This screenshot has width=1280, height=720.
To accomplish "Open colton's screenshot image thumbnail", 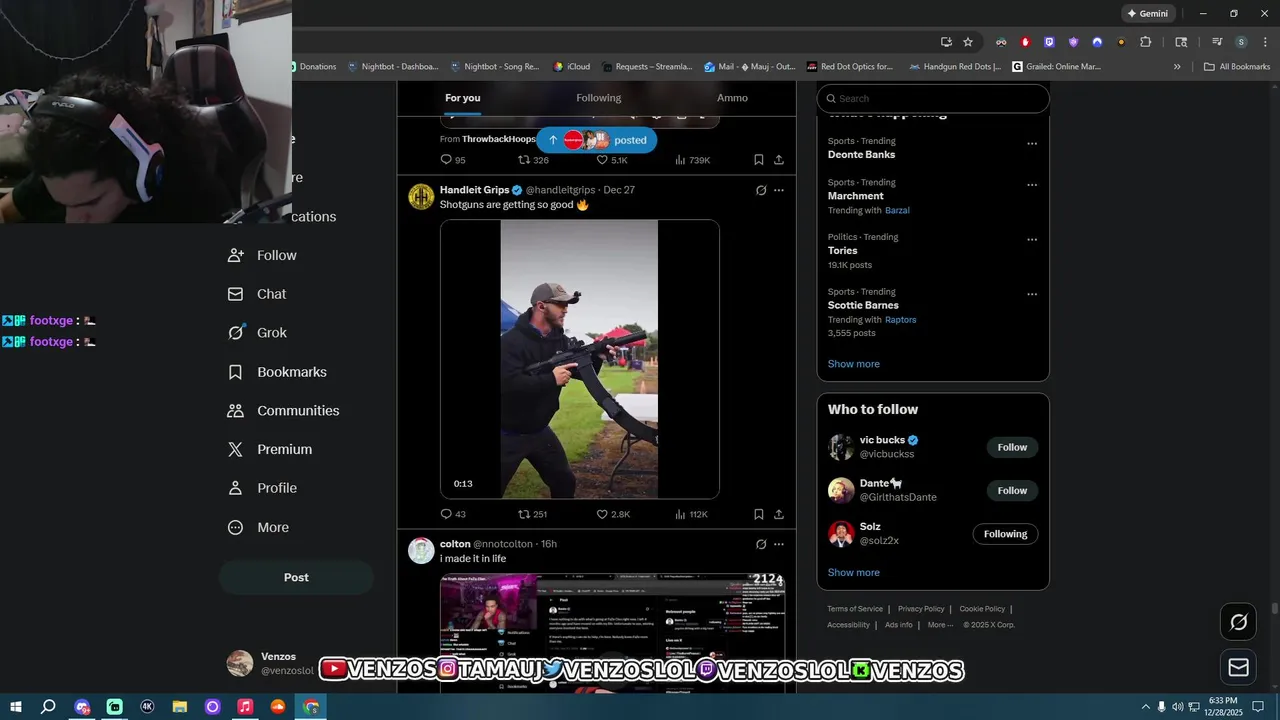I will (x=612, y=632).
